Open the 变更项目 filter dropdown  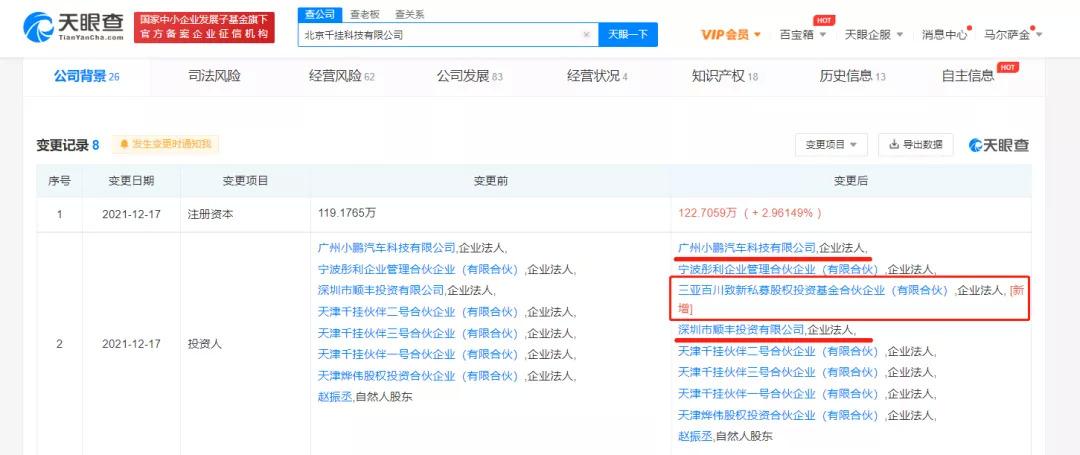tap(831, 145)
